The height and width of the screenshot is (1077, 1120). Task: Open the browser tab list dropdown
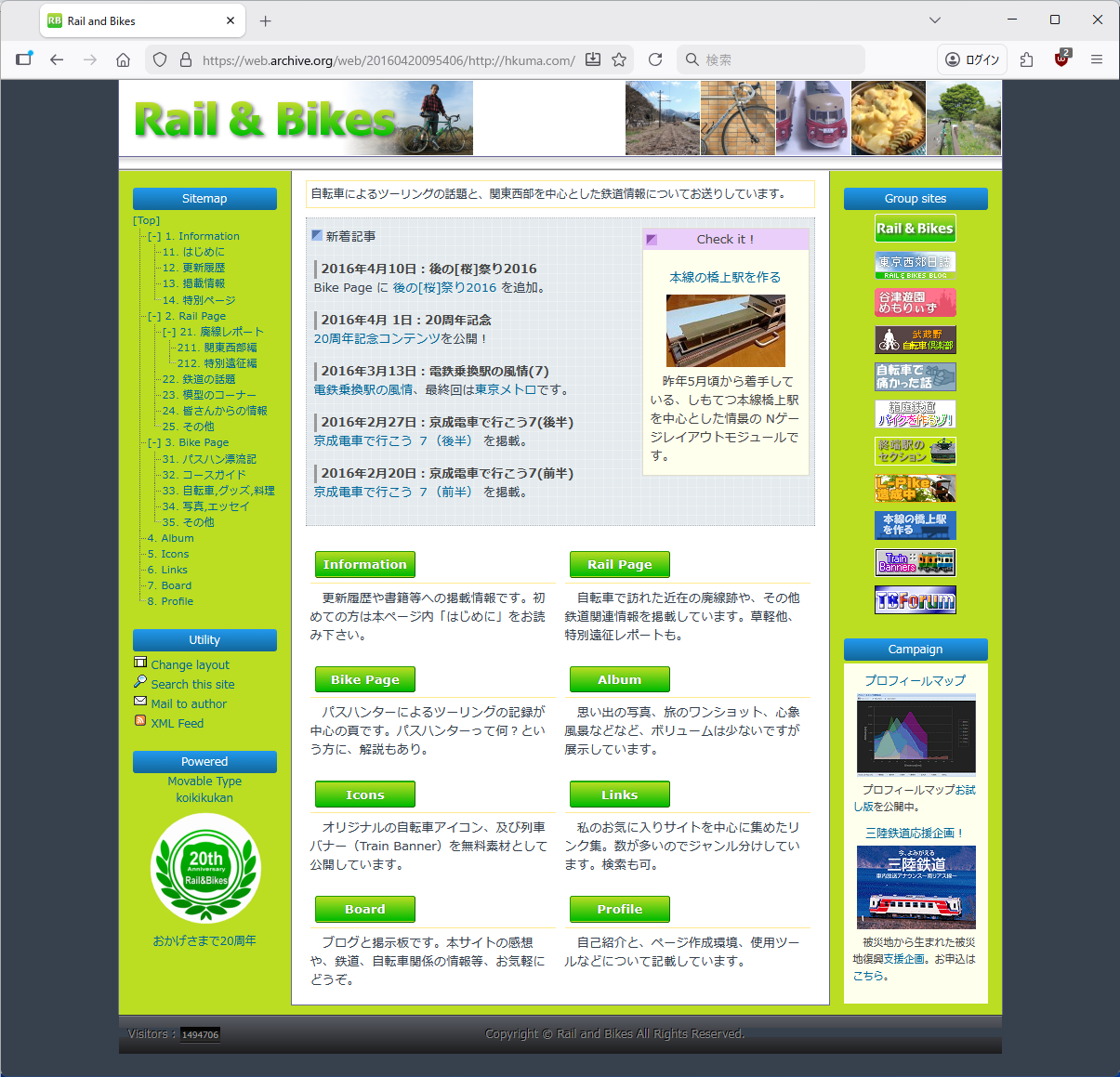(935, 20)
